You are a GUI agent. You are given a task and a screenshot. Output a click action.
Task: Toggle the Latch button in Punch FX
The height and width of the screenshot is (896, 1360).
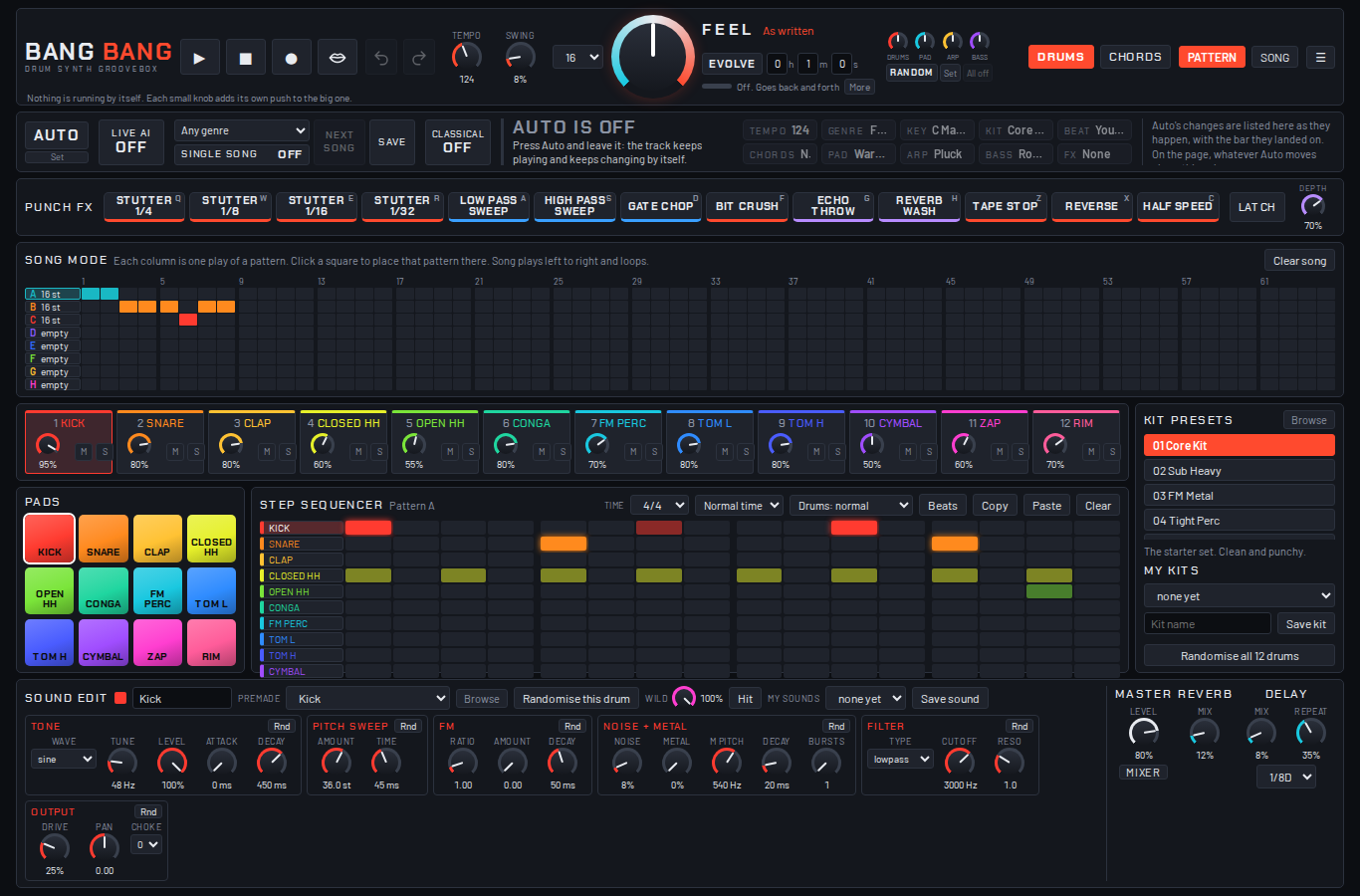point(1256,207)
